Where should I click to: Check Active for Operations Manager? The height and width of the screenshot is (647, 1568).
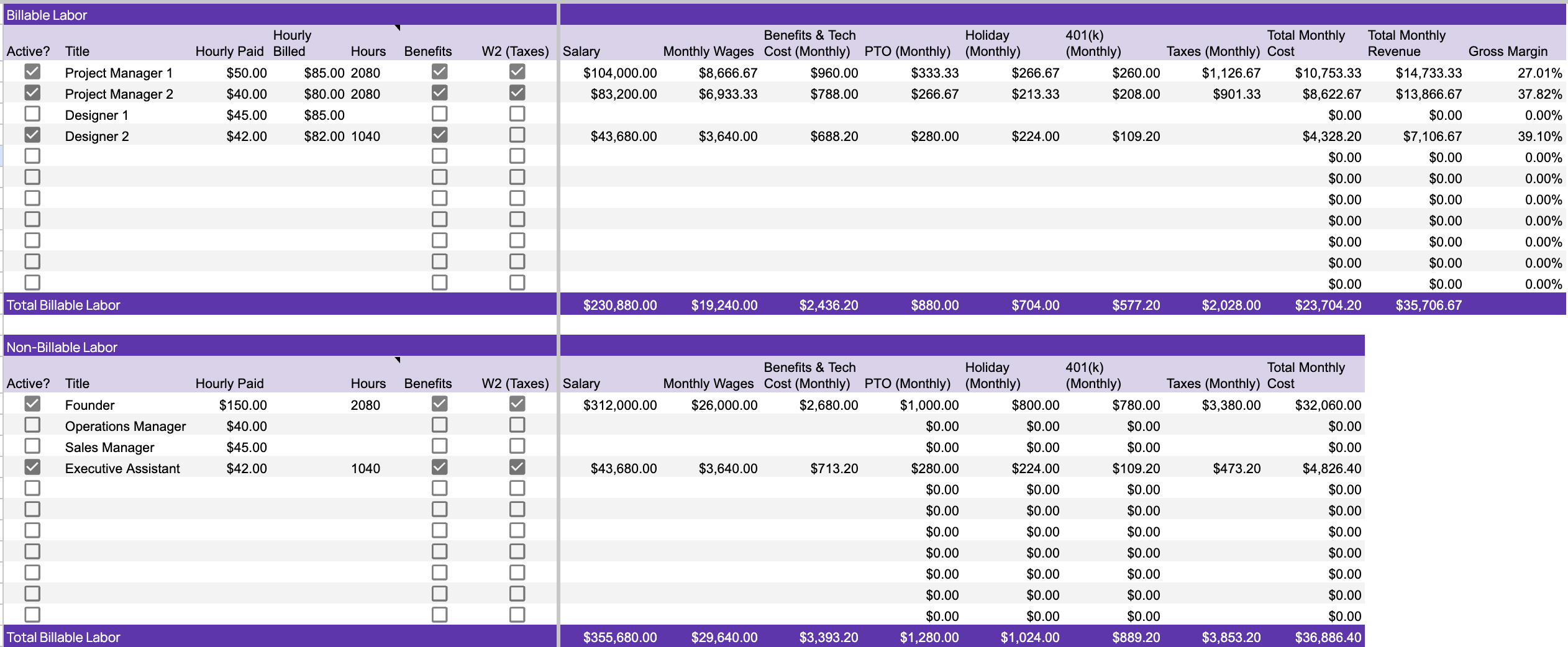[x=32, y=425]
